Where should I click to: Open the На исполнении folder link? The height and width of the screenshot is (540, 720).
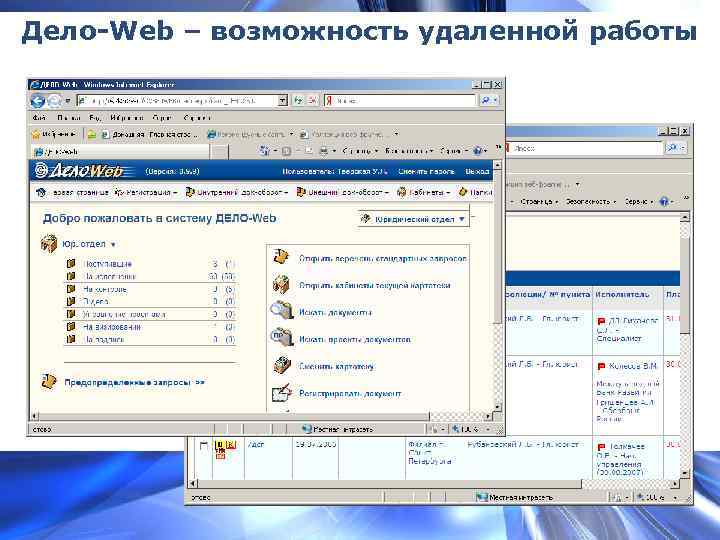(110, 276)
